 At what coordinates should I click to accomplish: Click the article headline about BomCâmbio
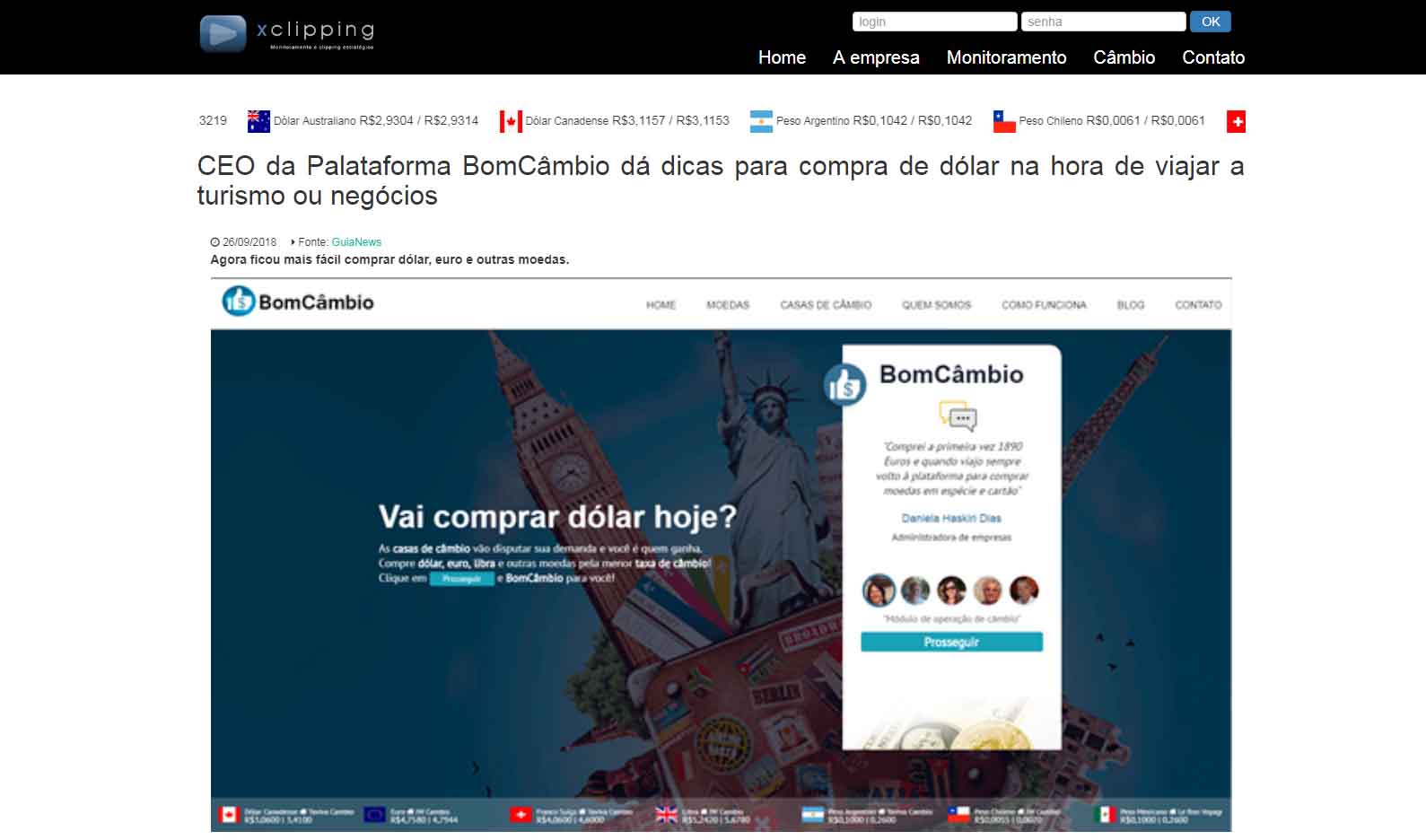tap(721, 180)
